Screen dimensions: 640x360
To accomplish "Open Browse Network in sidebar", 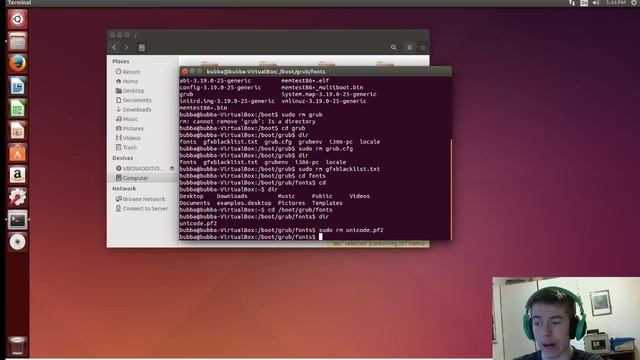I will pyautogui.click(x=140, y=199).
